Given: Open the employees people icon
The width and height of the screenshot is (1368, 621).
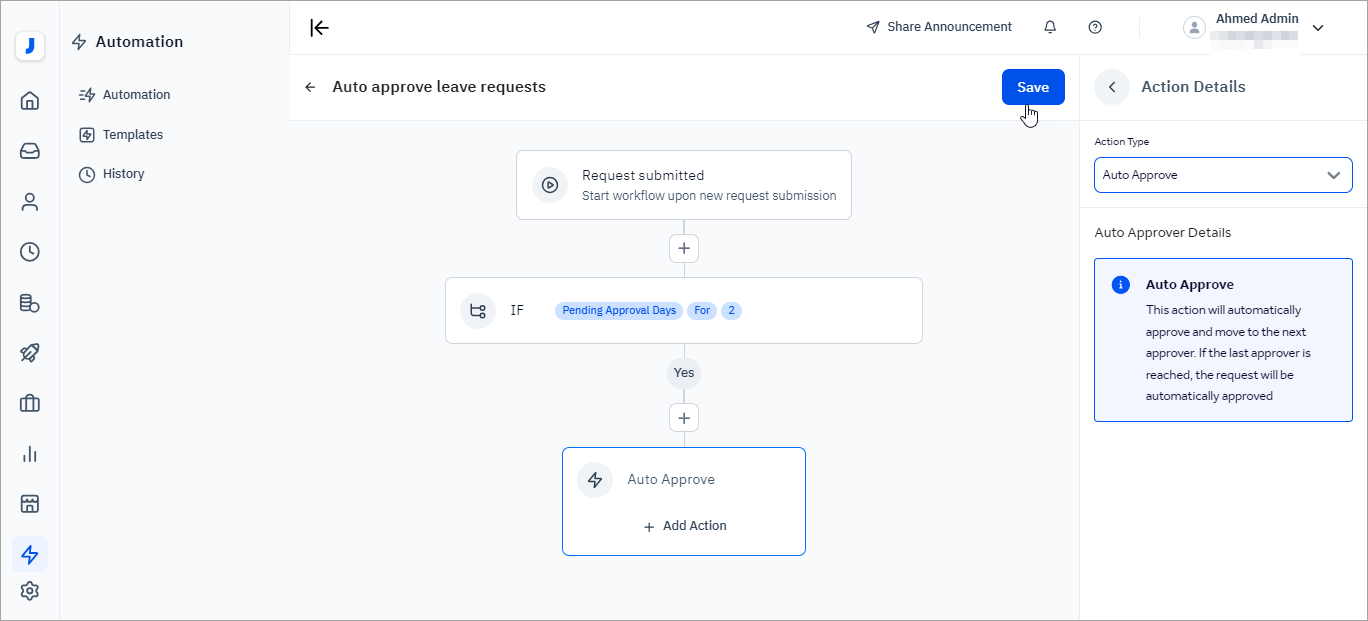Looking at the screenshot, I should [30, 201].
